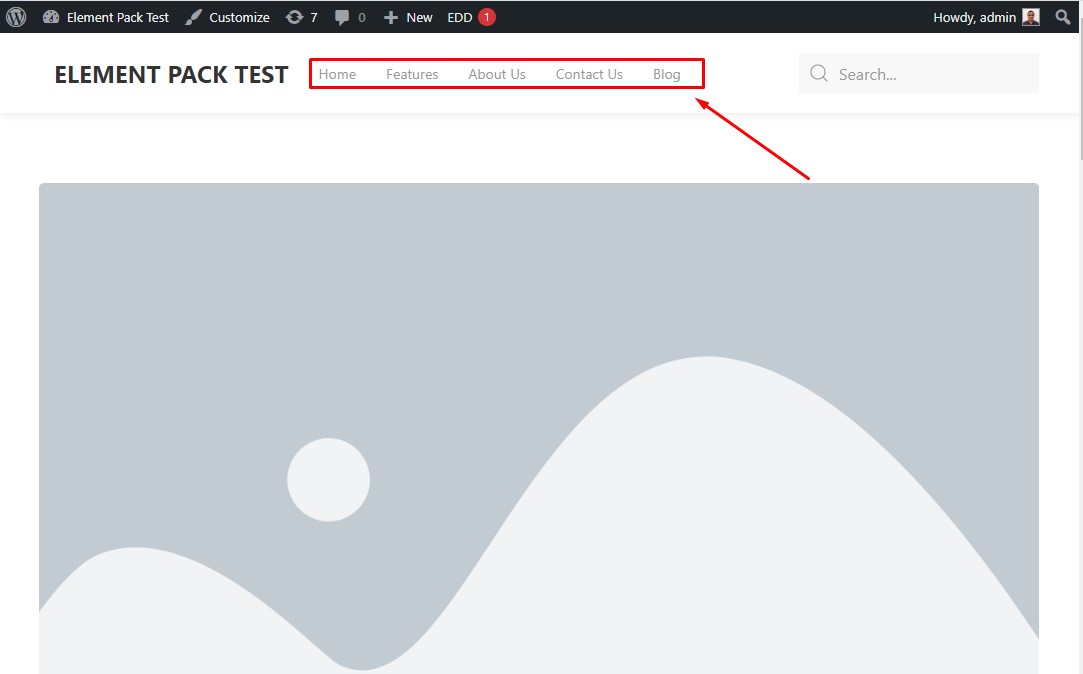Image resolution: width=1083 pixels, height=674 pixels.
Task: Click the Blog menu item
Action: click(666, 73)
